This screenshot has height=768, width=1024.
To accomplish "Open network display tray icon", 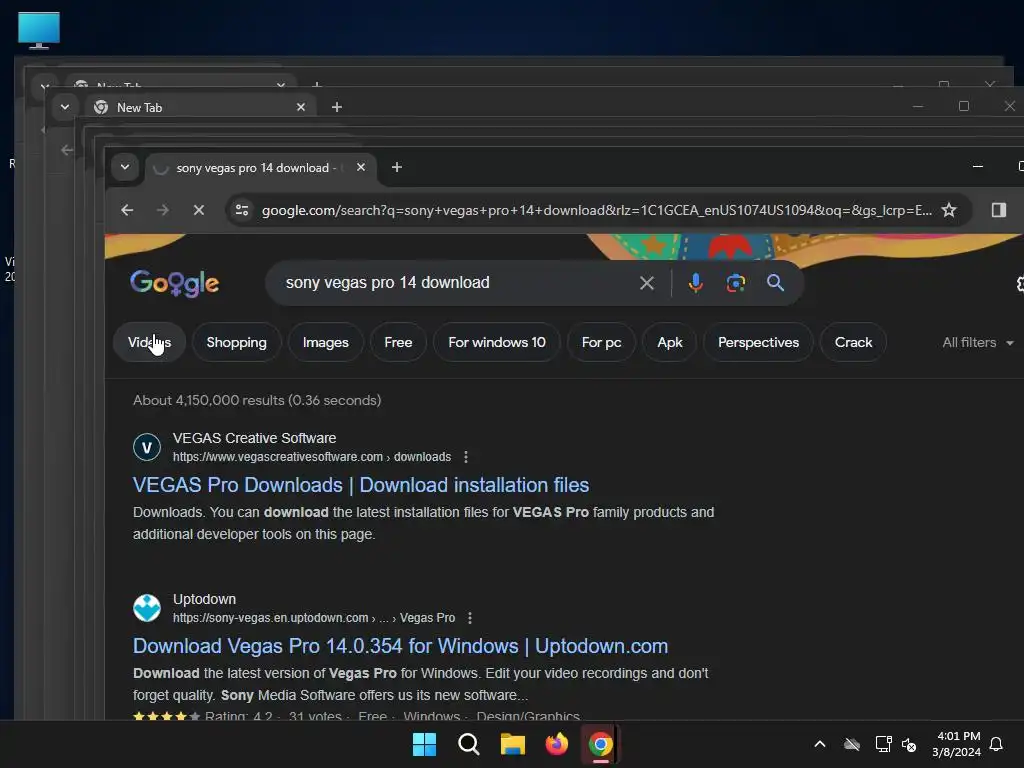I will click(x=884, y=744).
